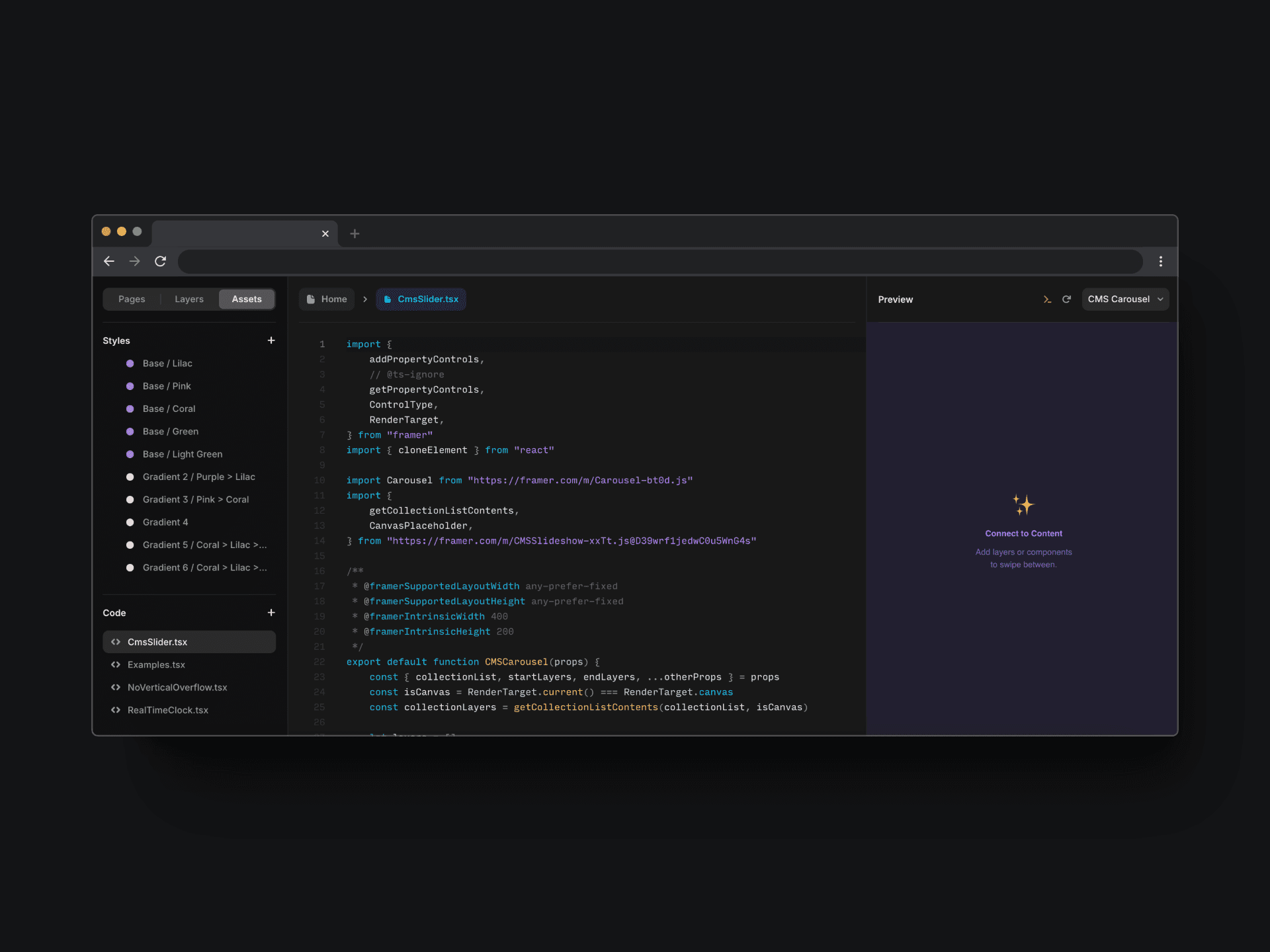Image resolution: width=1270 pixels, height=952 pixels.
Task: Close the current browser tab
Action: click(x=325, y=233)
